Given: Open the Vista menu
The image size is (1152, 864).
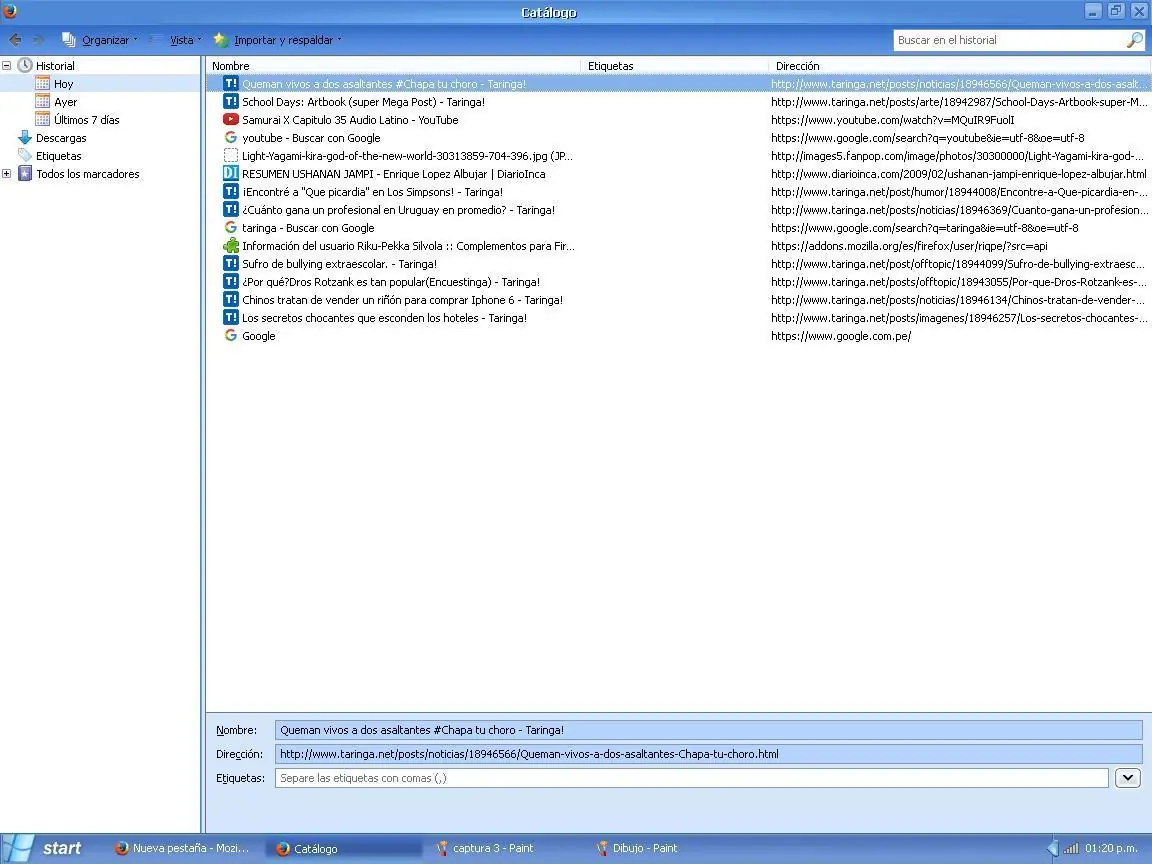Looking at the screenshot, I should [175, 40].
